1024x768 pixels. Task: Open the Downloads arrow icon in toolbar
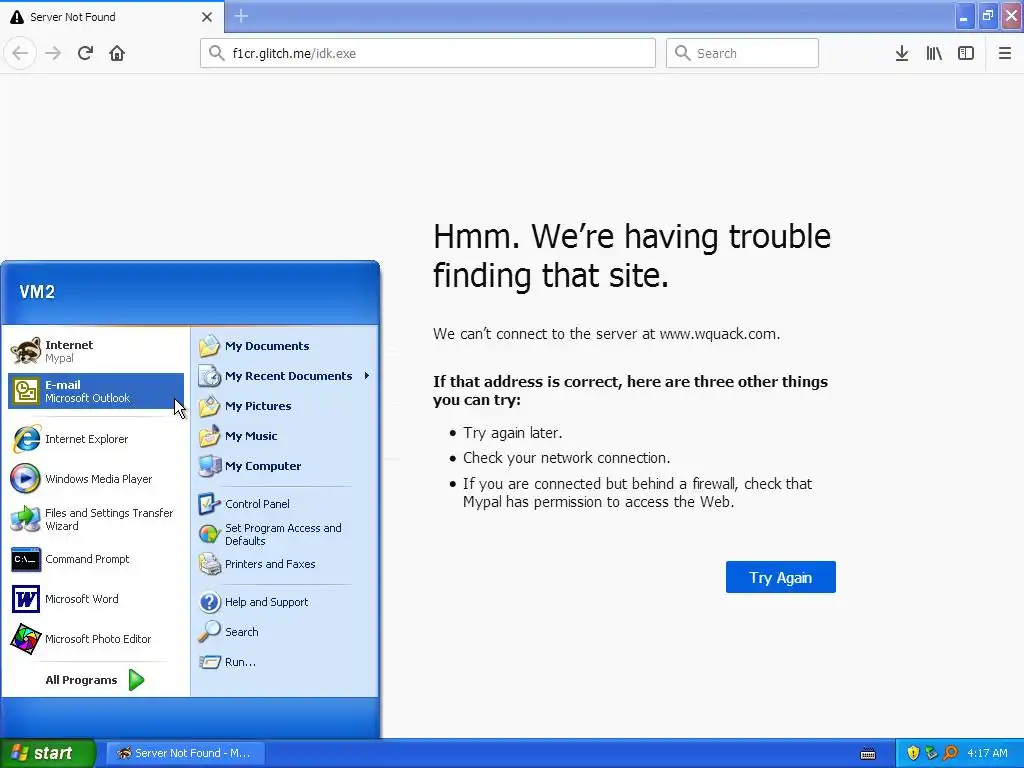tap(901, 53)
